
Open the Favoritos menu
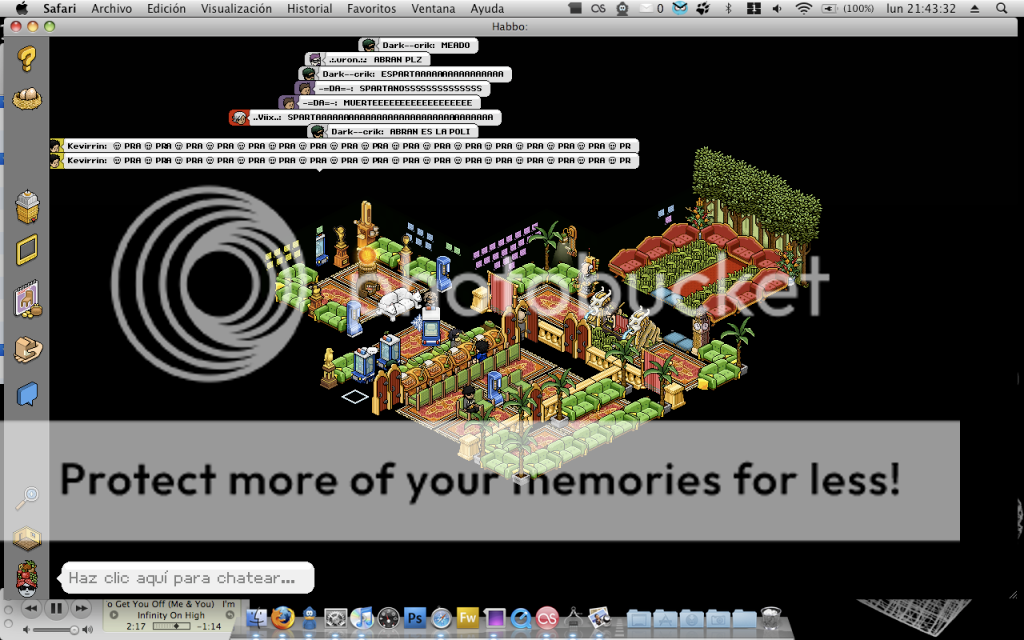click(x=371, y=8)
